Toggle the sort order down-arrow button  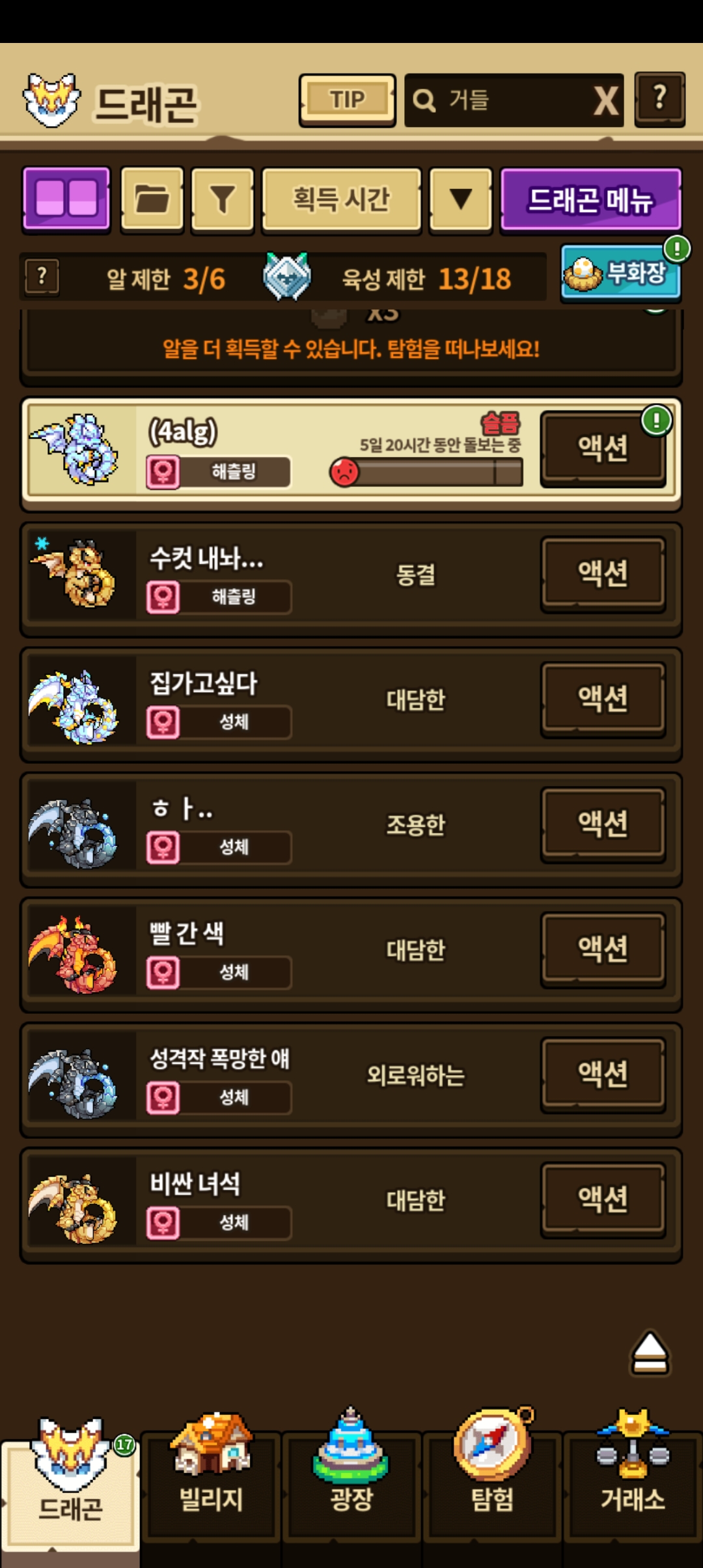click(461, 199)
